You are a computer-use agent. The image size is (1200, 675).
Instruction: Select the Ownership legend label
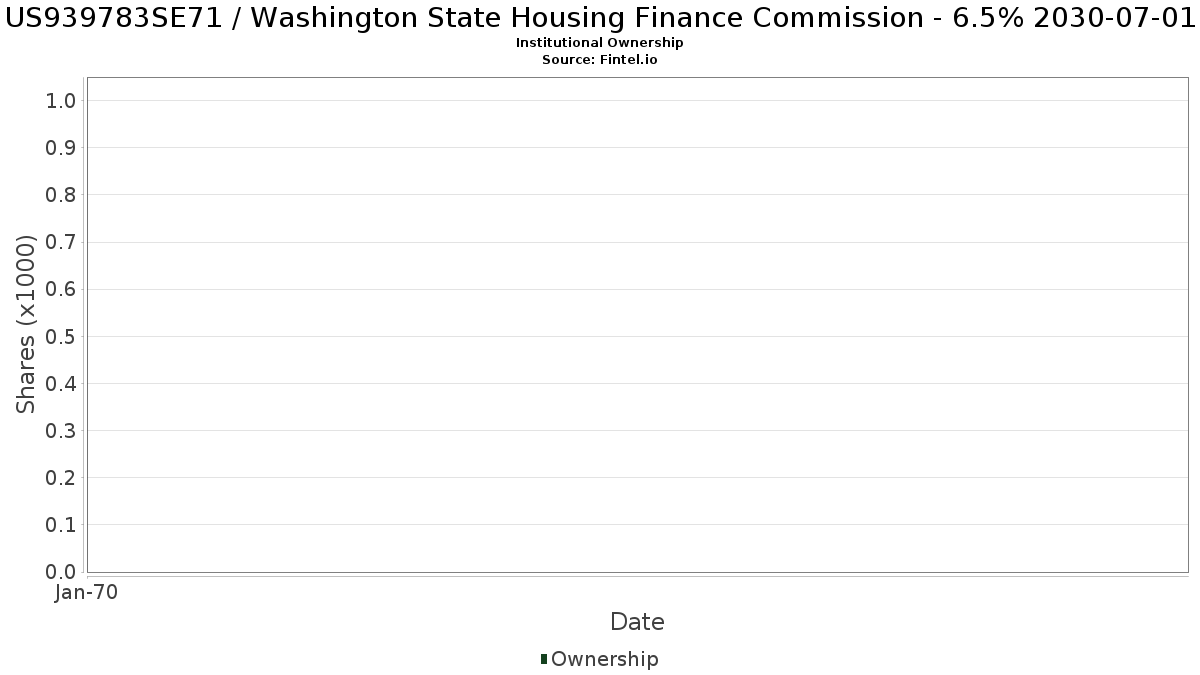click(605, 659)
